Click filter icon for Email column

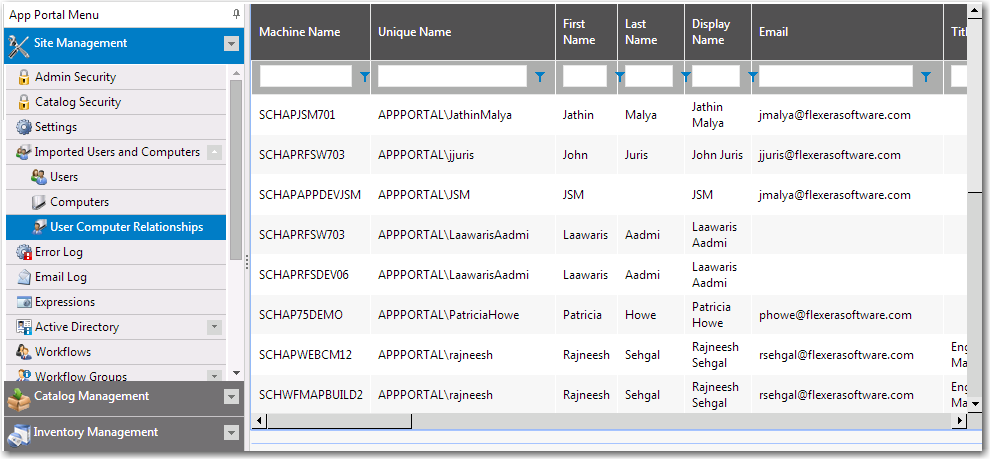click(x=926, y=76)
